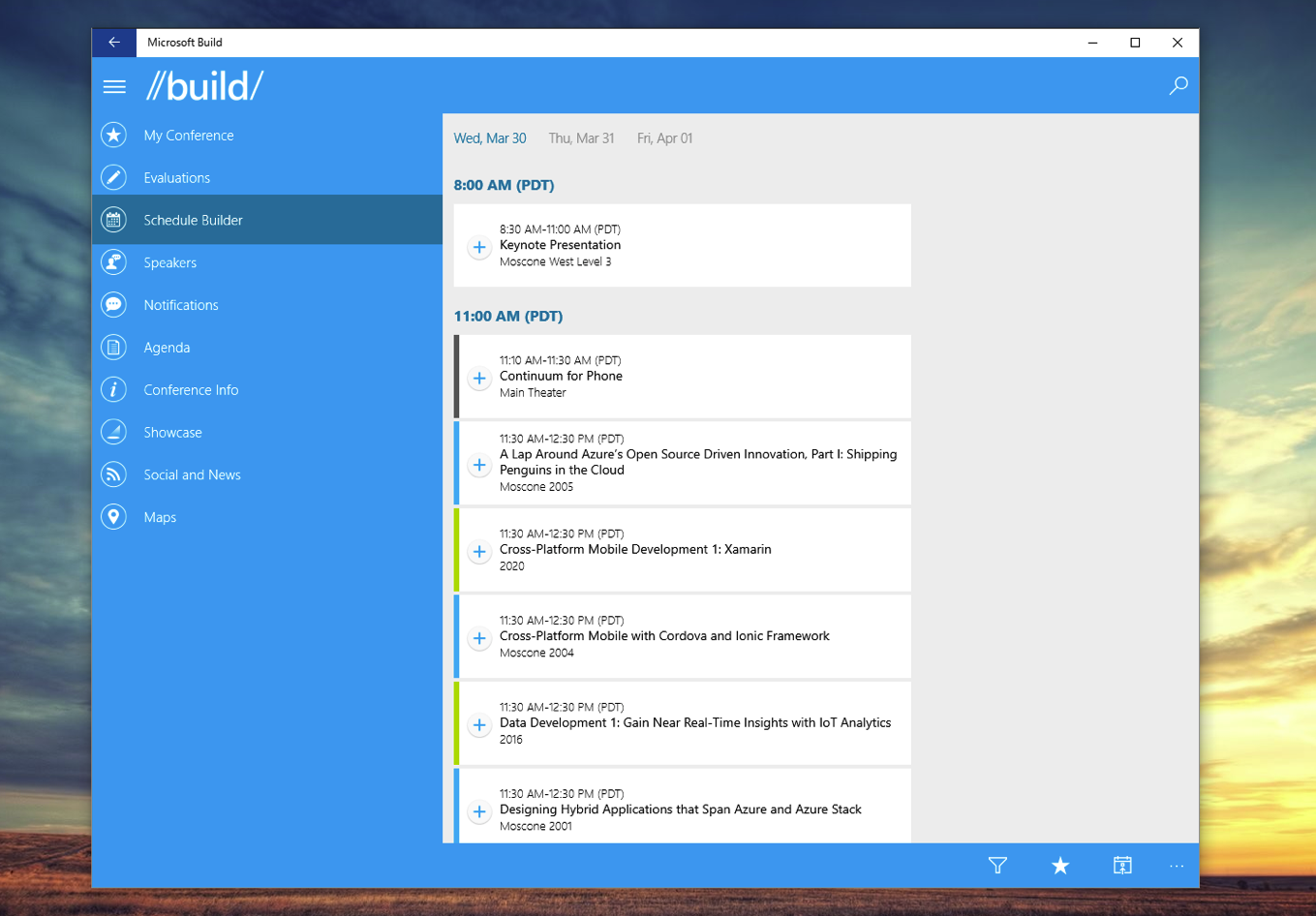
Task: Click the favorites star in bottom bar
Action: click(1060, 866)
